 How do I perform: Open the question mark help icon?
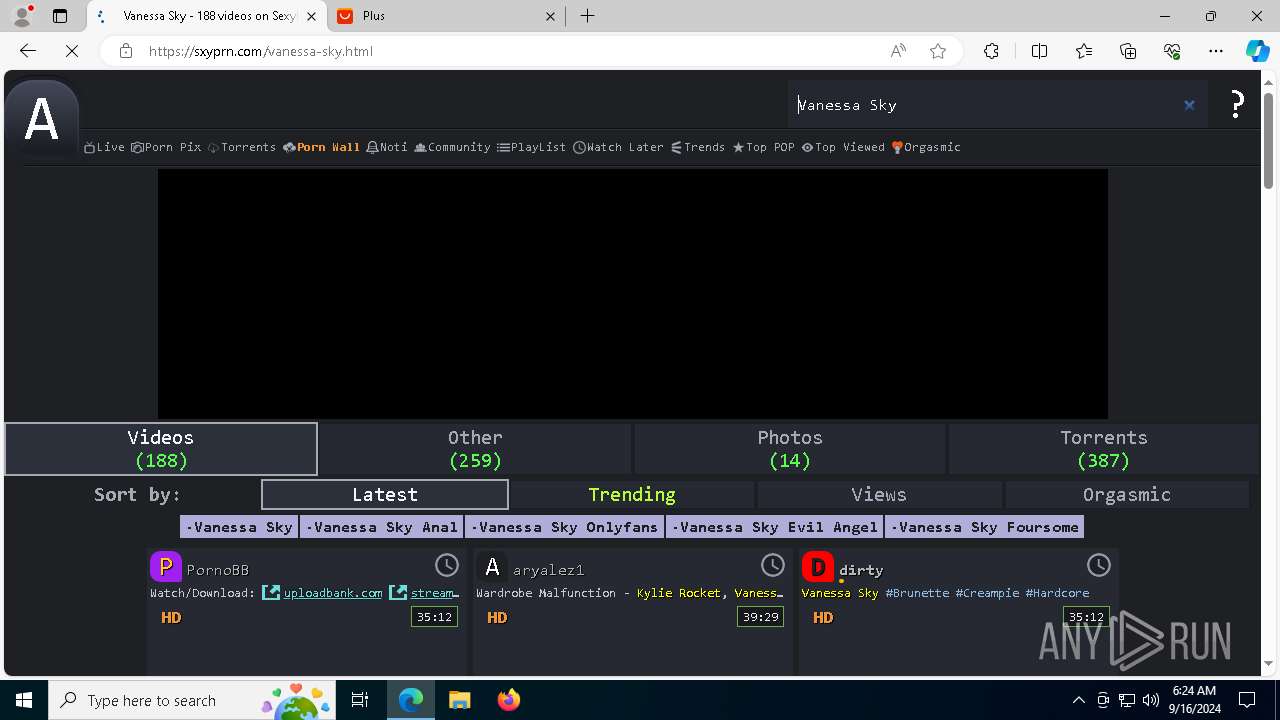1237,104
